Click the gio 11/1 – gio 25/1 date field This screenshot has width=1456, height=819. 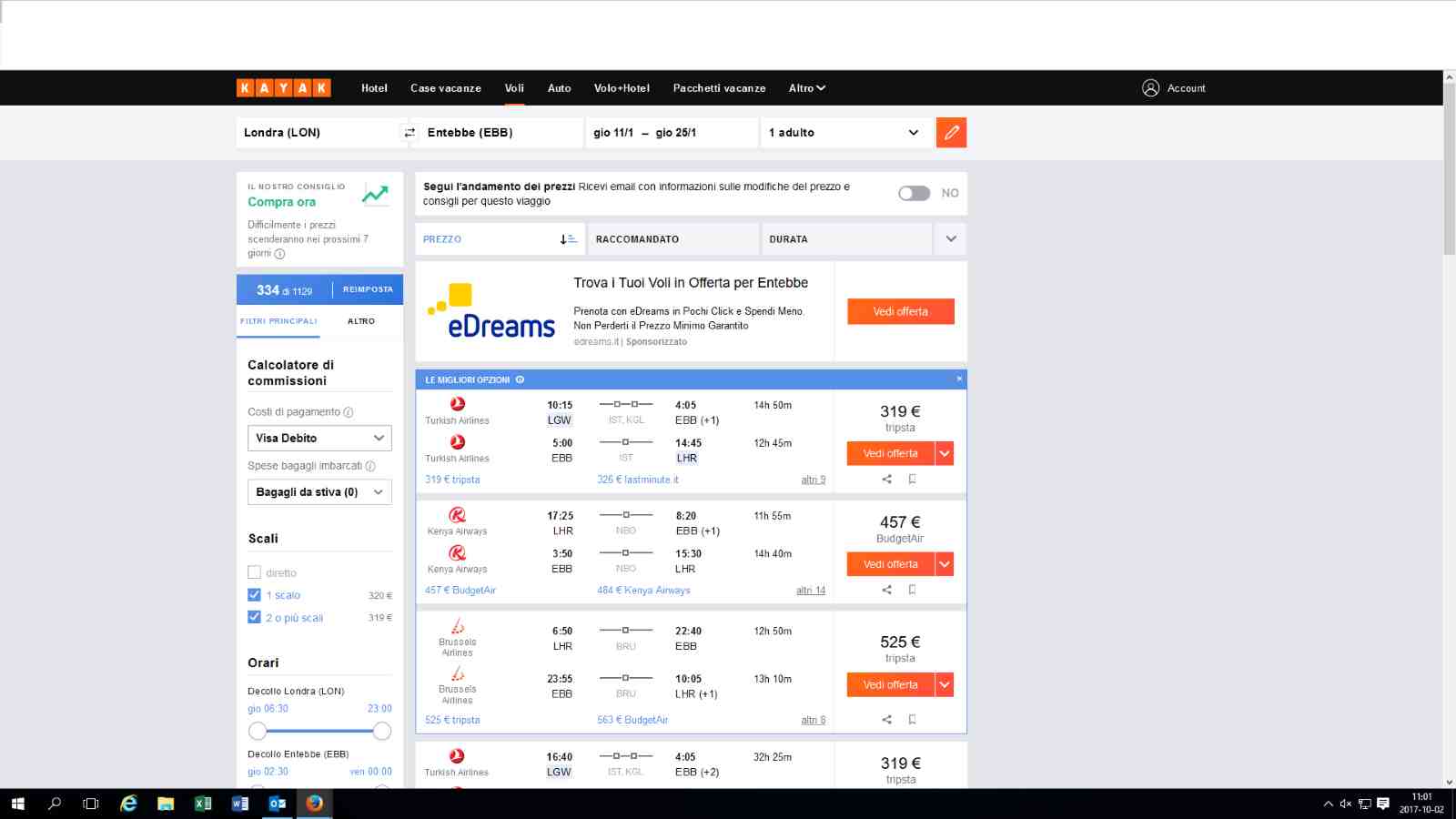pyautogui.click(x=672, y=133)
